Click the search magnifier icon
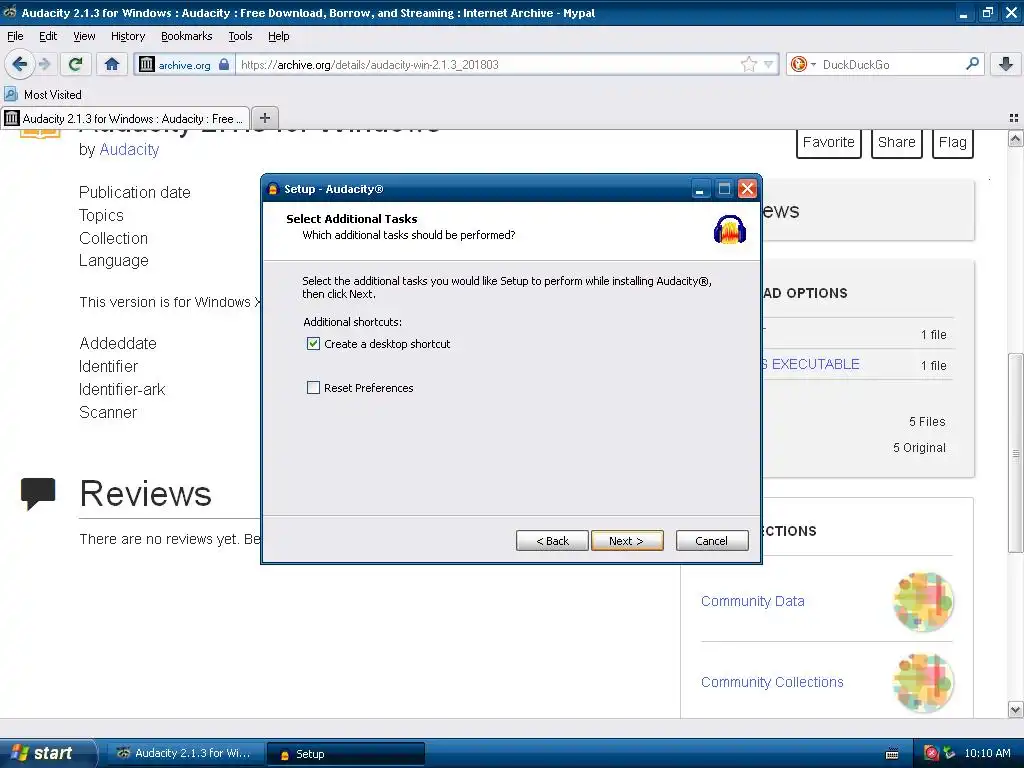1024x768 pixels. [972, 63]
